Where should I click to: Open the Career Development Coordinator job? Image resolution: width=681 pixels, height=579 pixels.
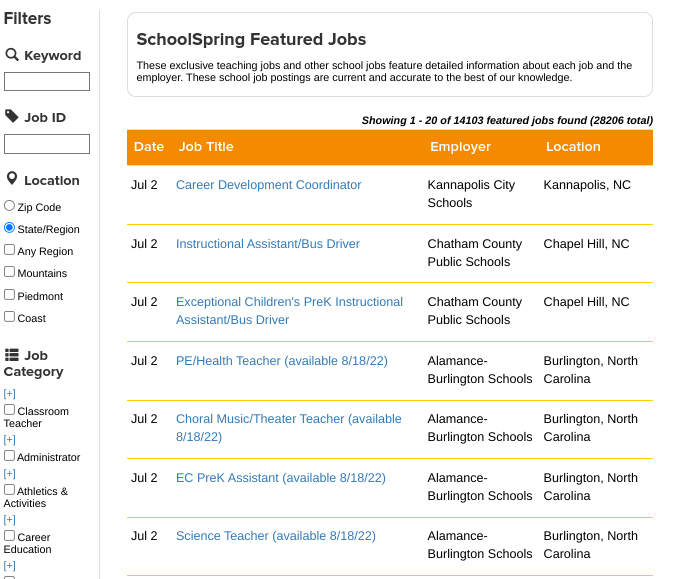pos(268,185)
